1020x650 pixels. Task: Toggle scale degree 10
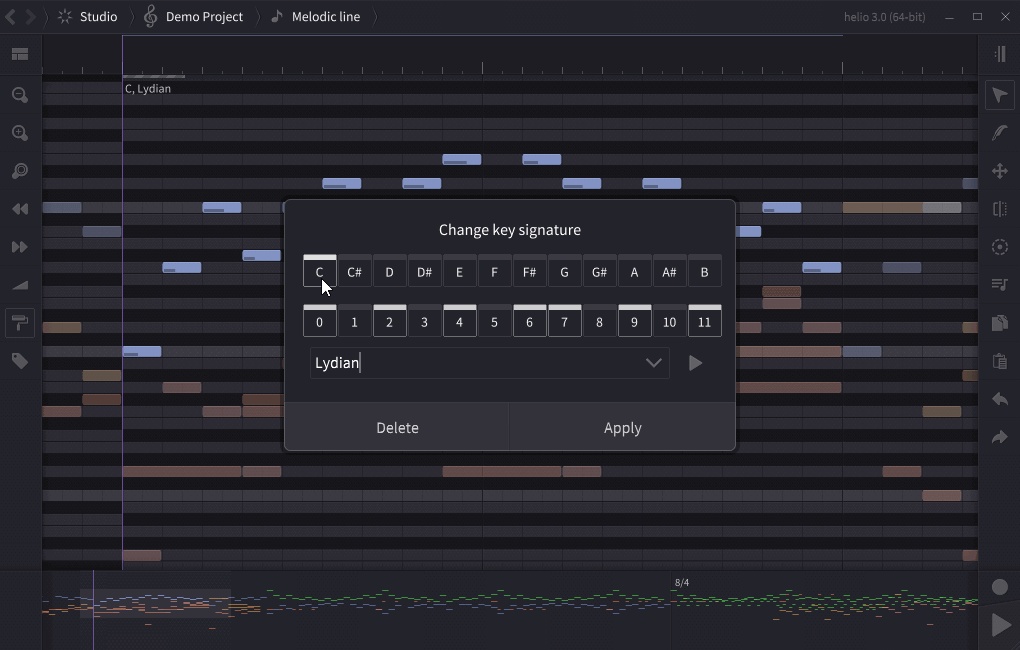pos(669,321)
